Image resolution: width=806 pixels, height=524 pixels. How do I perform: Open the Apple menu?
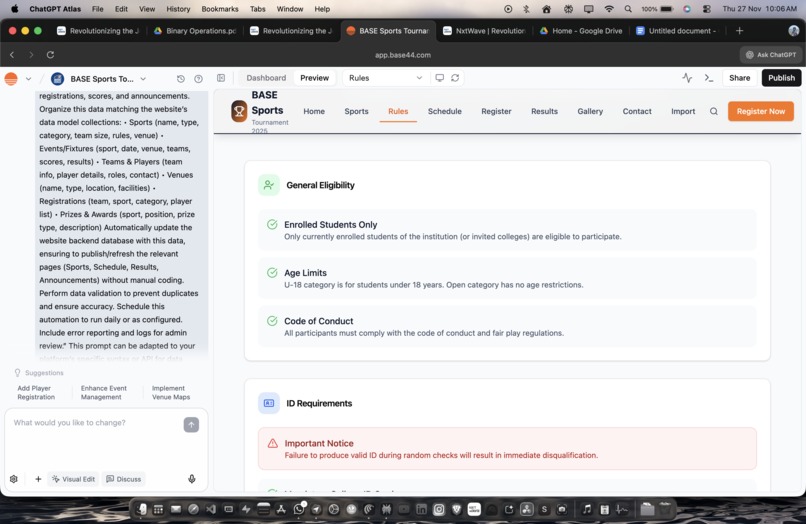tap(14, 9)
